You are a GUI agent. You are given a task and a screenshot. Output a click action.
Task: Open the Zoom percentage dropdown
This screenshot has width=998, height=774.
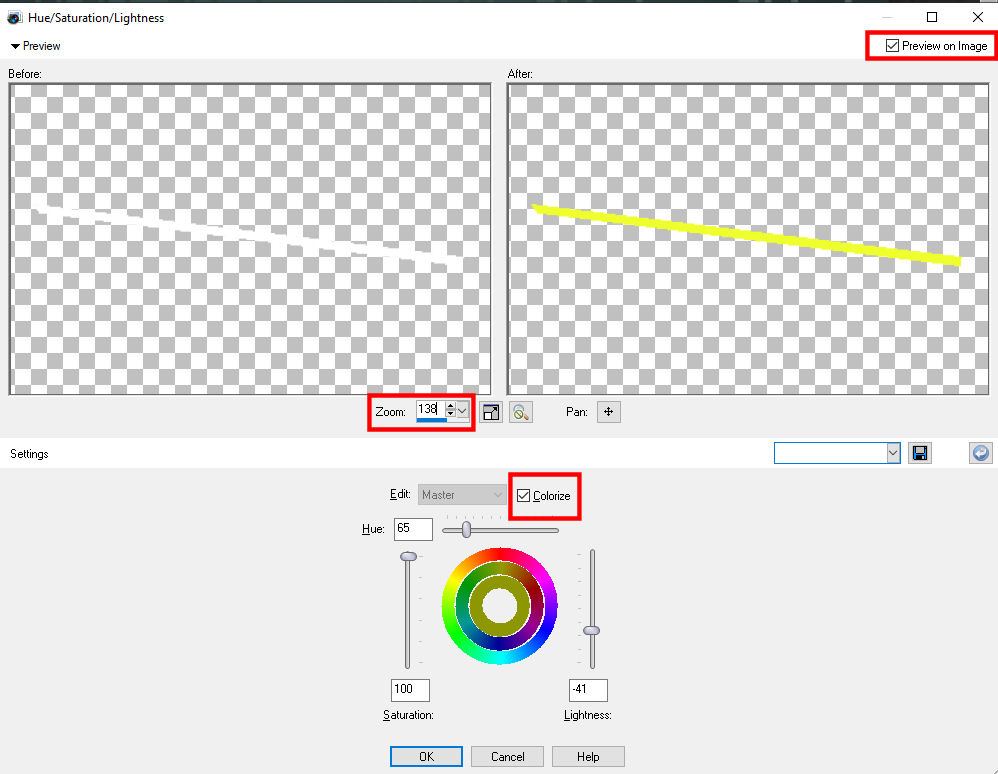(463, 411)
